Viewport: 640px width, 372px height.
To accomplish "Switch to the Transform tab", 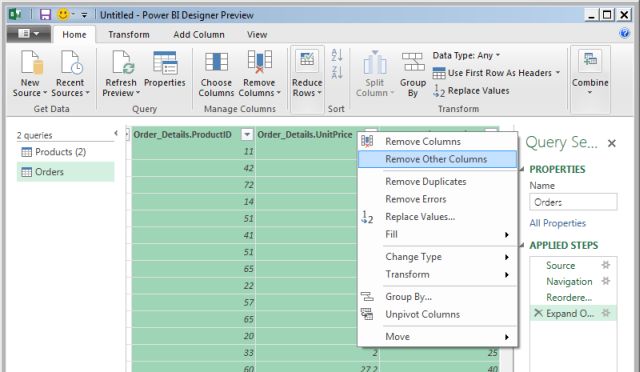I will click(129, 35).
